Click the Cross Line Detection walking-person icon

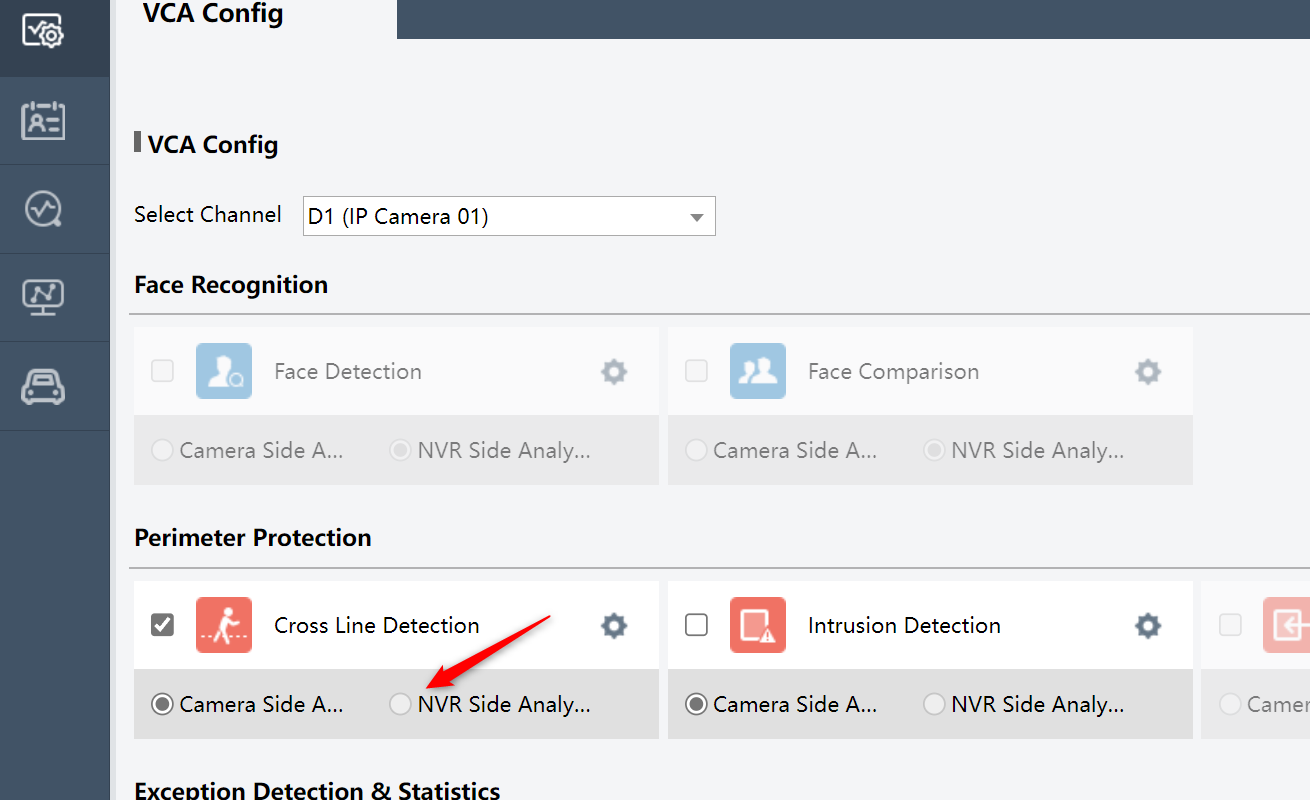pyautogui.click(x=223, y=625)
